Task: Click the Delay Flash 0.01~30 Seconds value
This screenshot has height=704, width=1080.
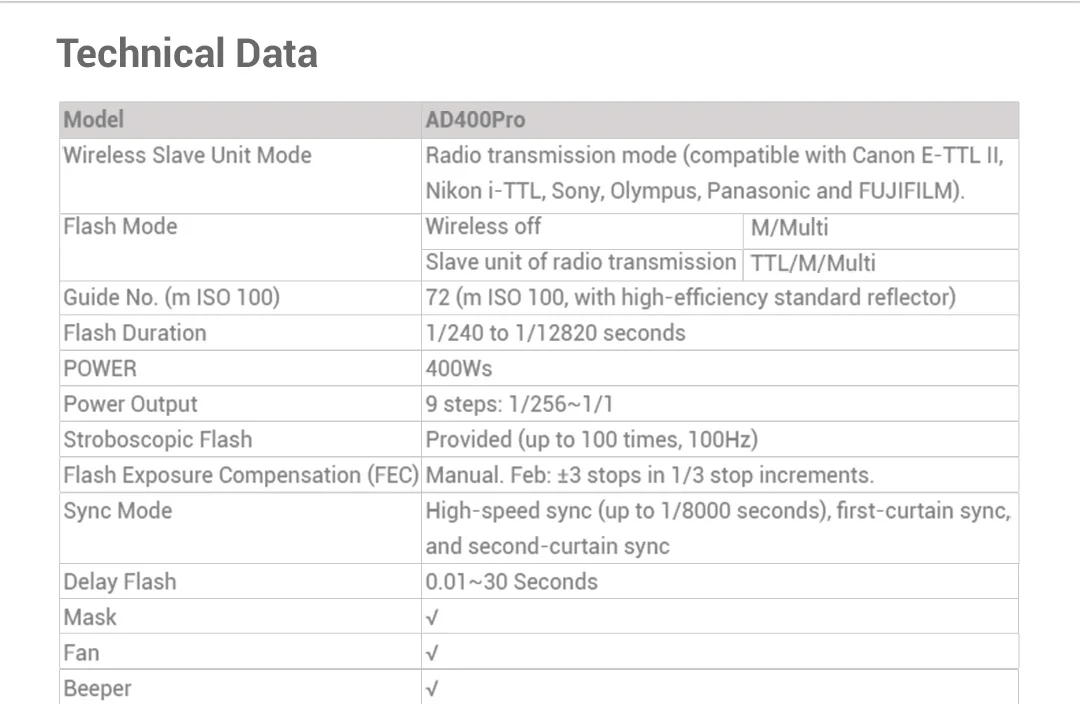Action: pyautogui.click(x=511, y=582)
